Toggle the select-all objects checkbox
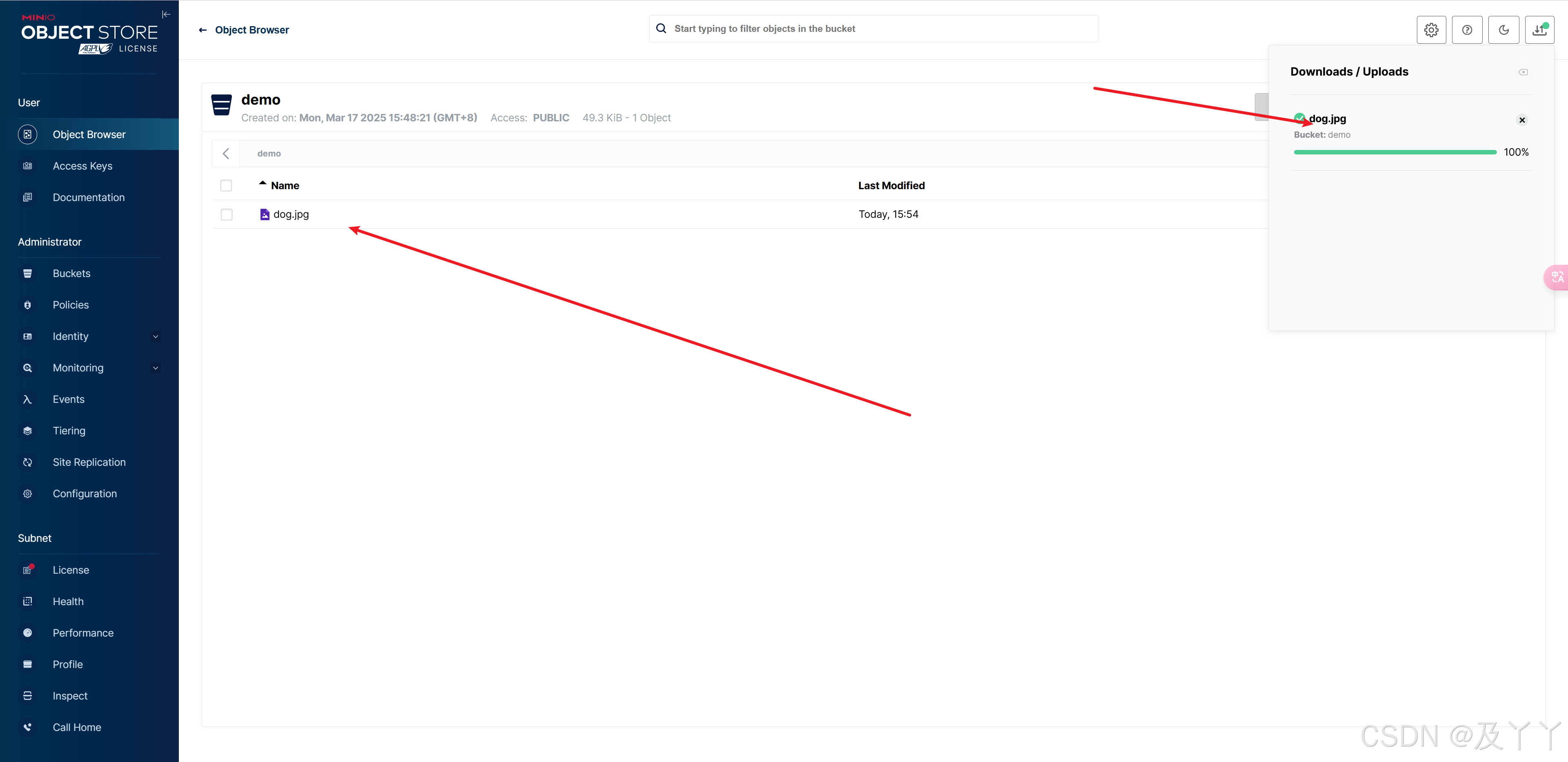The height and width of the screenshot is (762, 1568). pyautogui.click(x=227, y=185)
